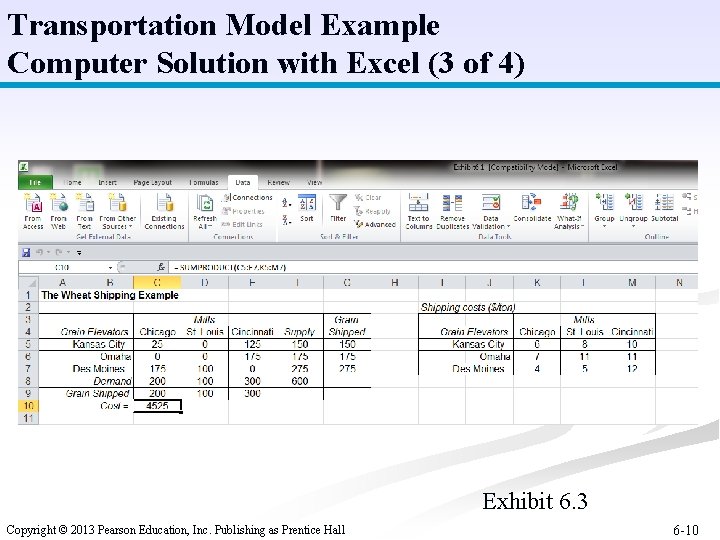Select column K header
The width and height of the screenshot is (720, 540).
tap(537, 282)
